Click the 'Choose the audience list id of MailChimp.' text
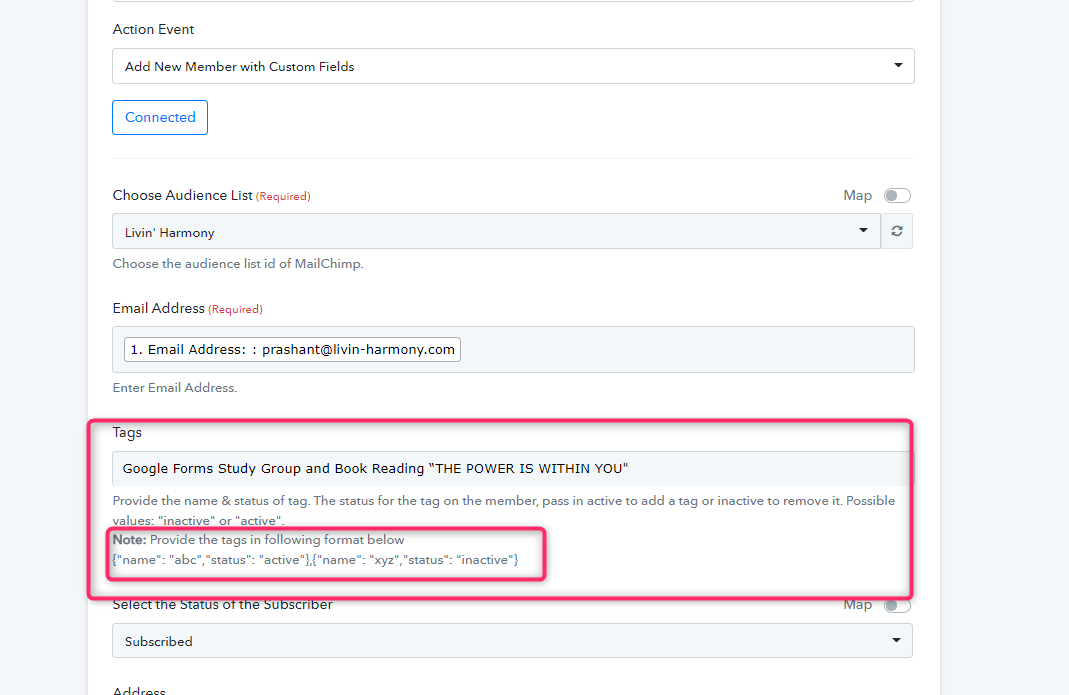This screenshot has height=695, width=1069. (238, 264)
